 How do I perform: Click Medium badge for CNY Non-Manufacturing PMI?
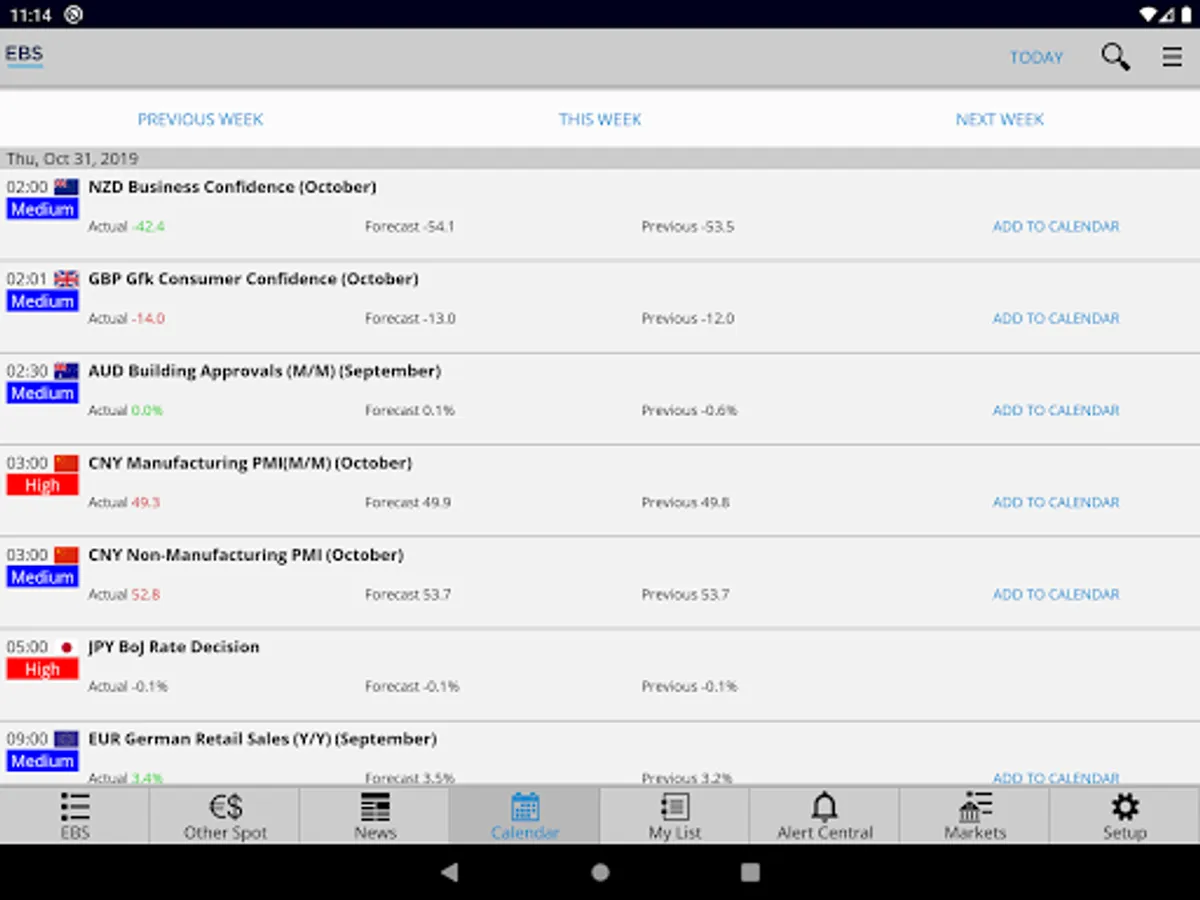(42, 577)
